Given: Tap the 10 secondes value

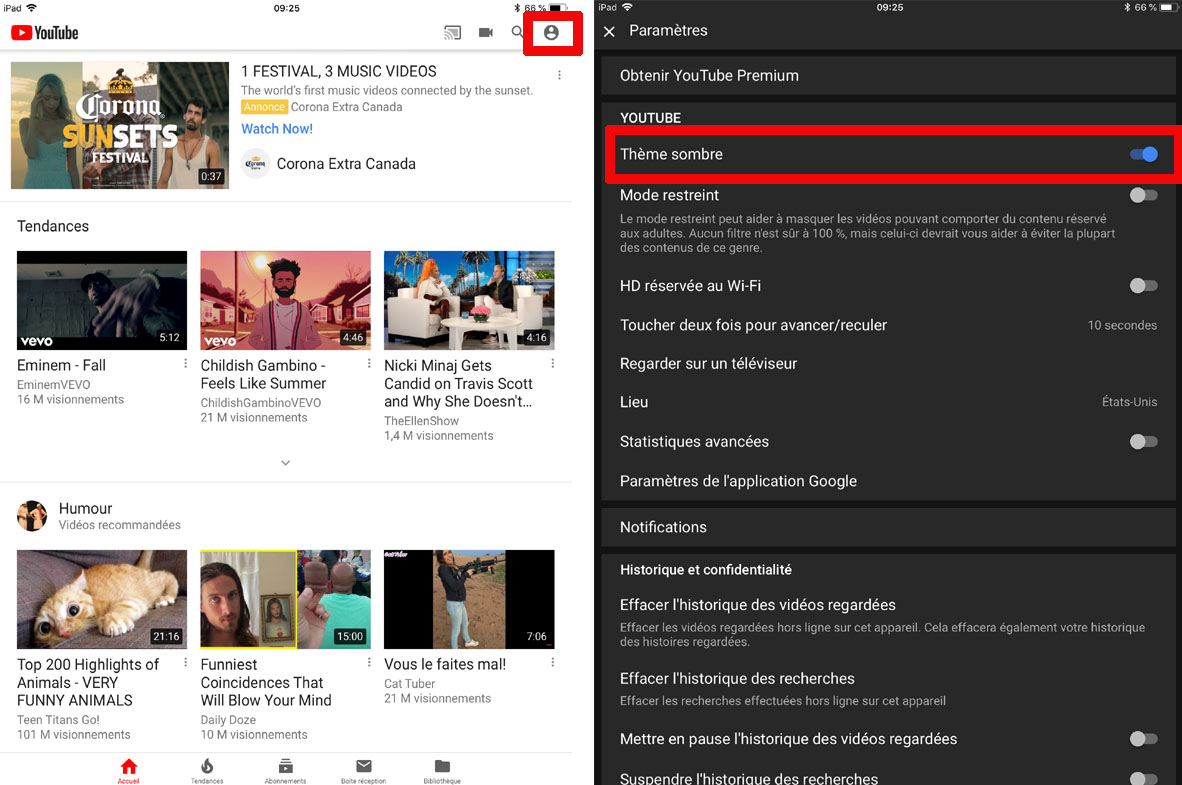Looking at the screenshot, I should tap(1122, 325).
